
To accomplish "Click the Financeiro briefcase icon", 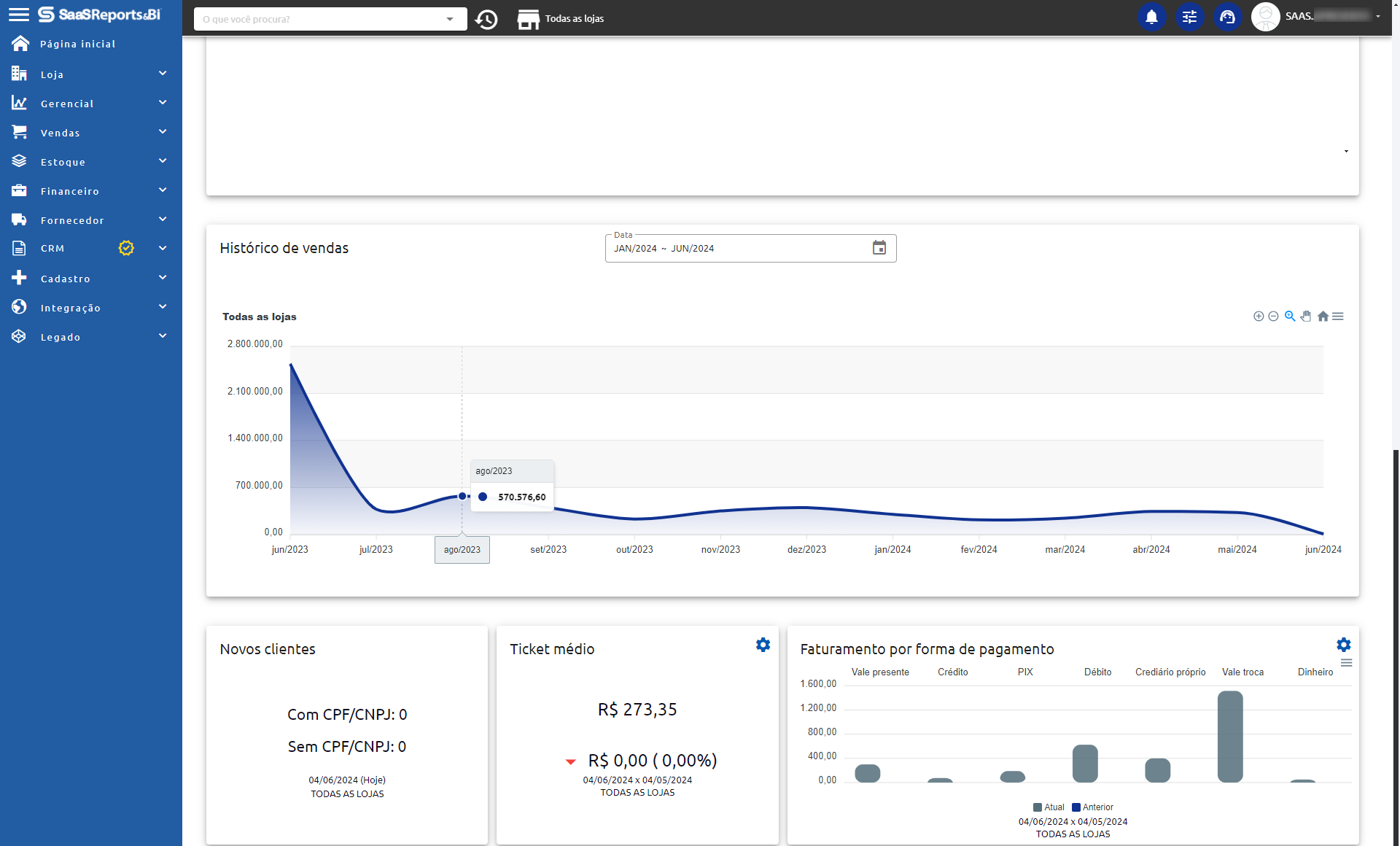I will pyautogui.click(x=20, y=190).
